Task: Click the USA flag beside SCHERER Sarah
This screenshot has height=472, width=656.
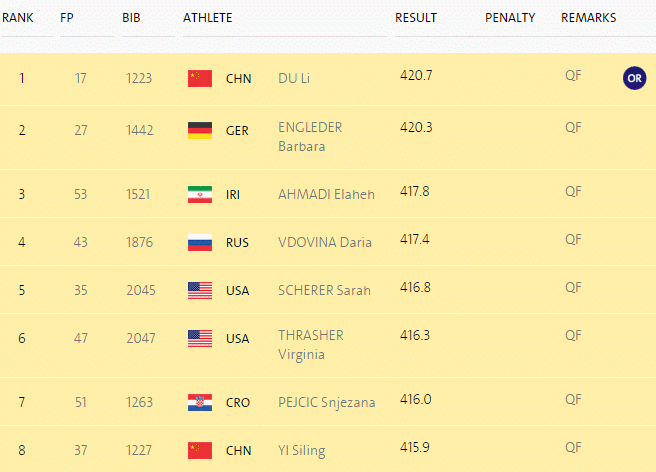Action: 200,290
